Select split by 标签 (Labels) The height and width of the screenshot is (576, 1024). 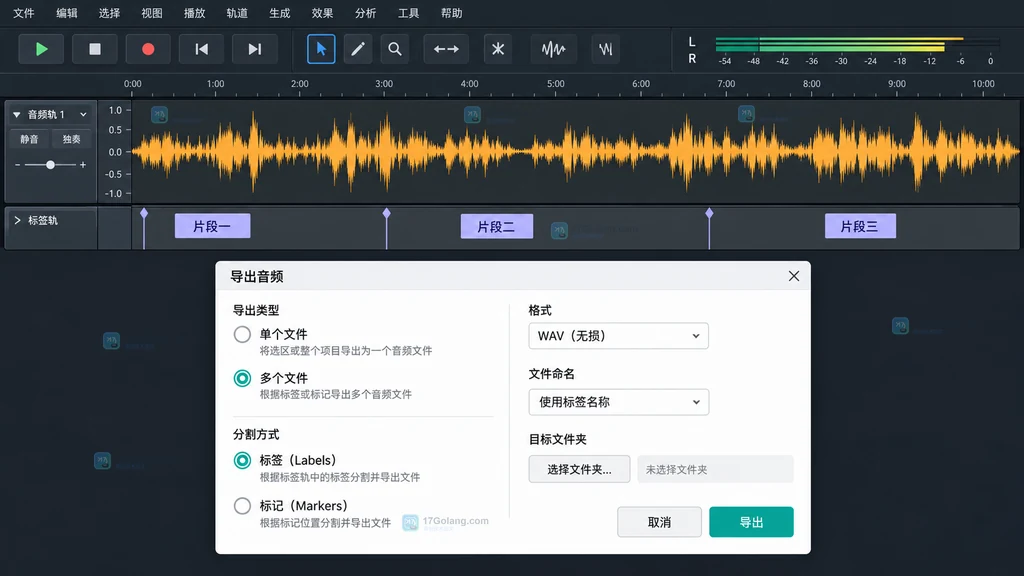click(x=242, y=460)
